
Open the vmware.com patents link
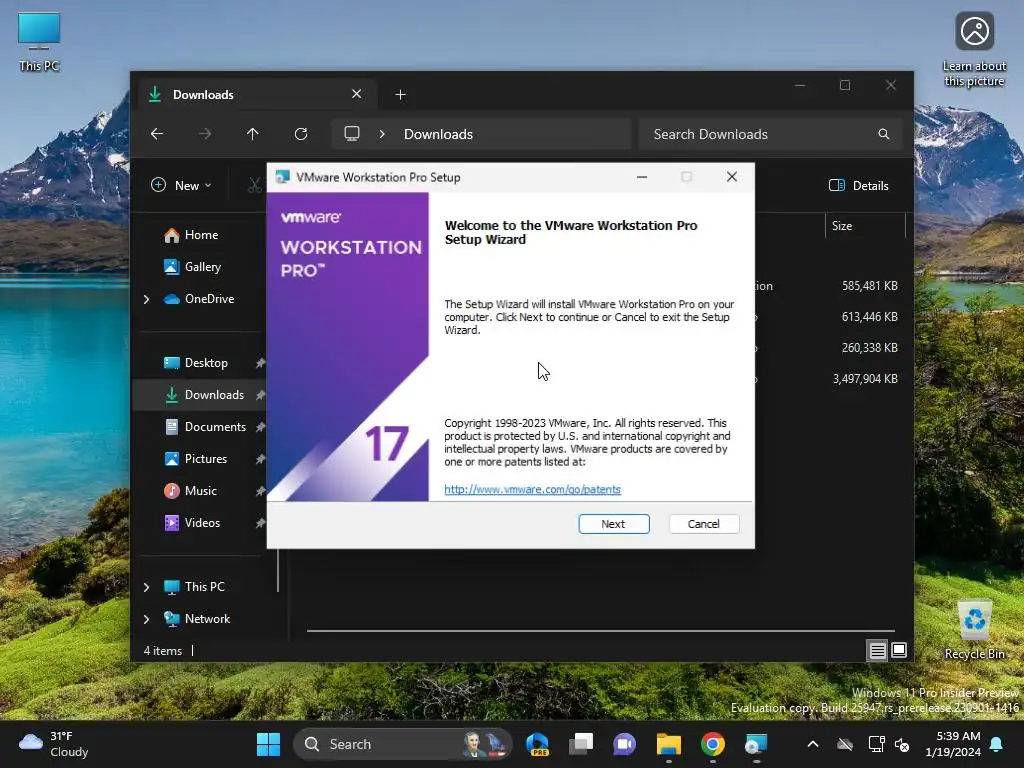[532, 489]
